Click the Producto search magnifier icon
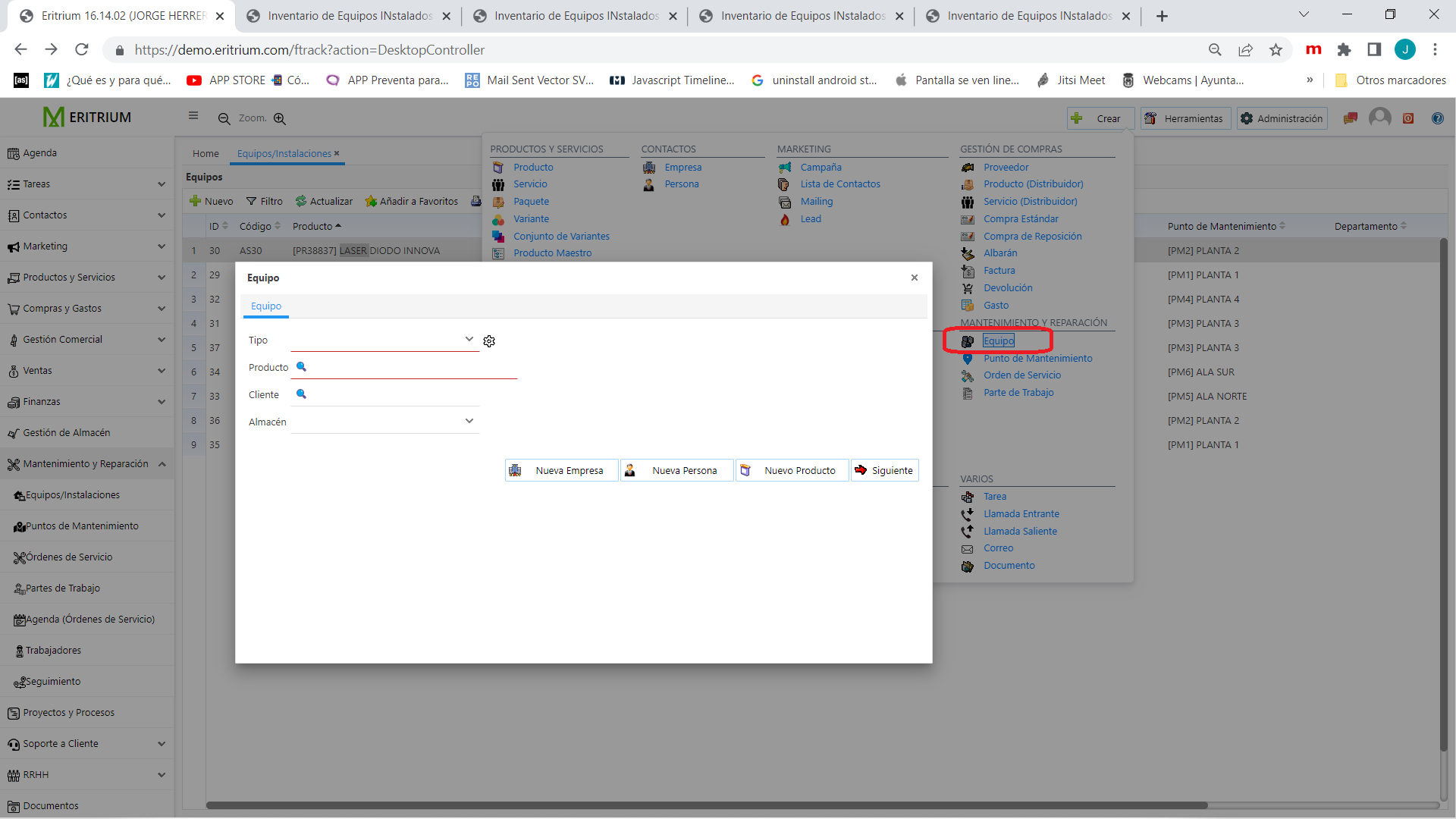This screenshot has width=1456, height=819. coord(301,367)
